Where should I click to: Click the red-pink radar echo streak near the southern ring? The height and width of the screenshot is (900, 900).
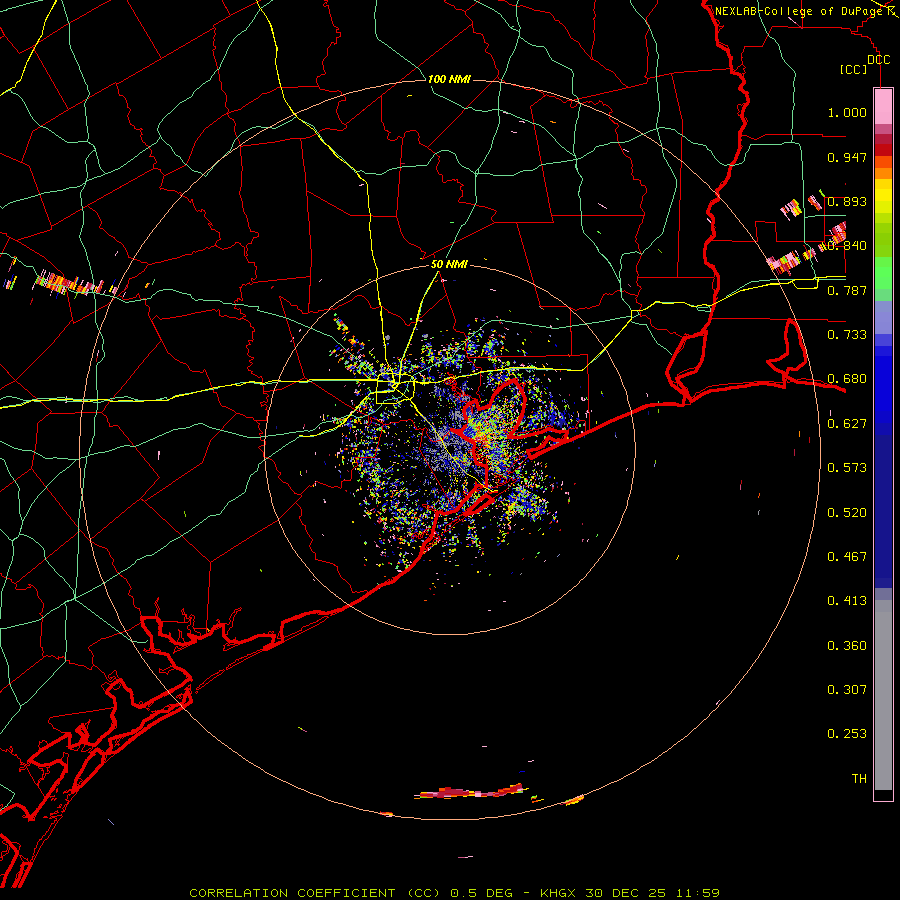(x=472, y=792)
